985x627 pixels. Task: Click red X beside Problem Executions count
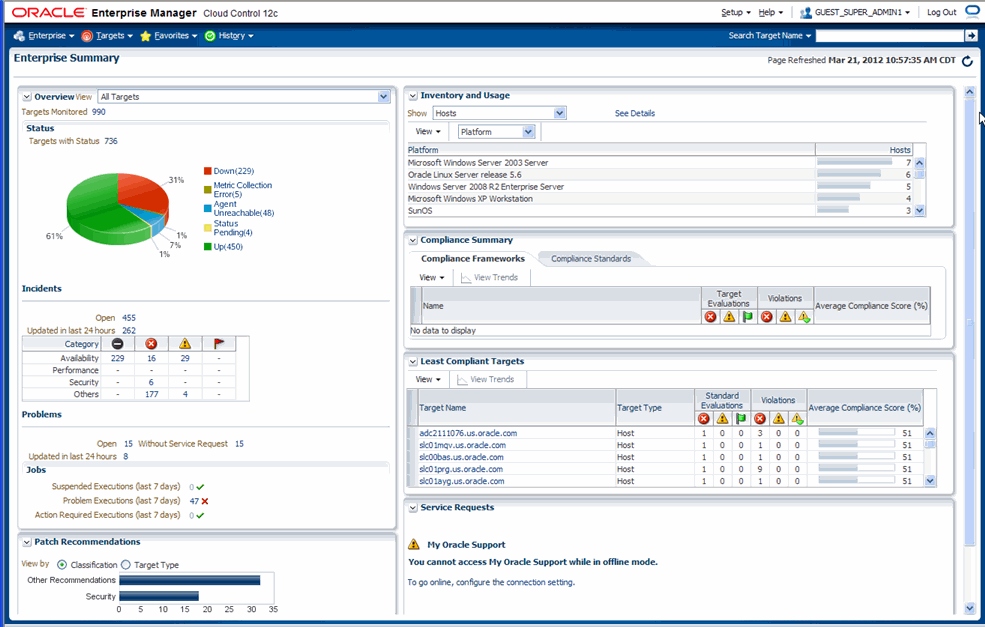(205, 501)
